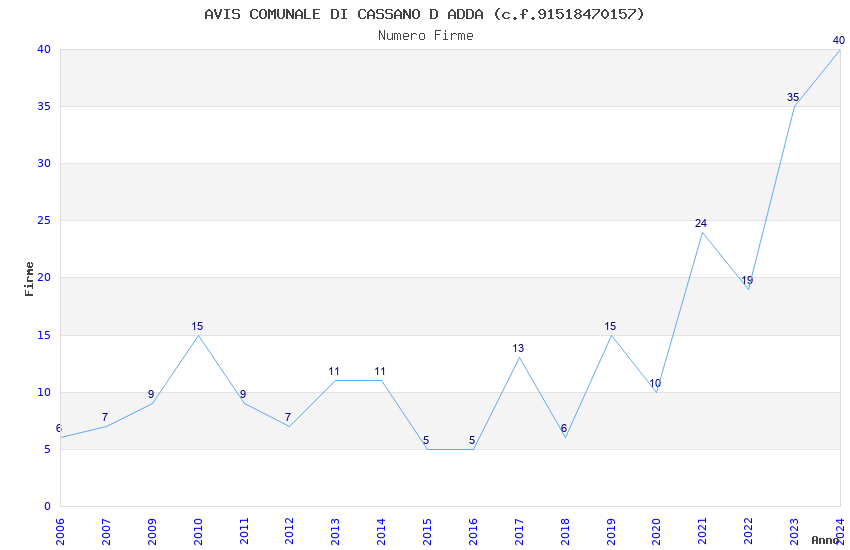Viewport: 850px width, 550px height.
Task: Select y-axis tick label 35
Action: pos(44,106)
